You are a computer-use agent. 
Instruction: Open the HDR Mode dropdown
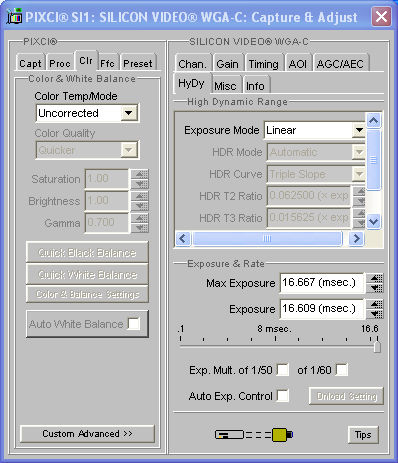click(359, 152)
